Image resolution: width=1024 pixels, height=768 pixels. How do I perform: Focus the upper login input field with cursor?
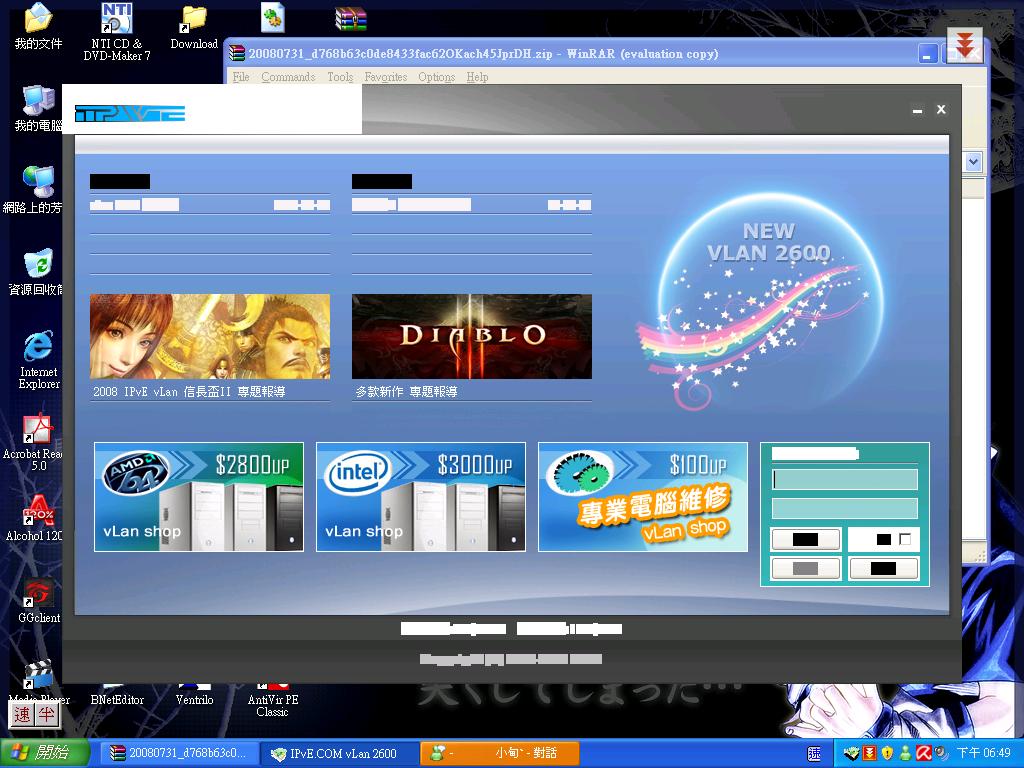[x=845, y=479]
